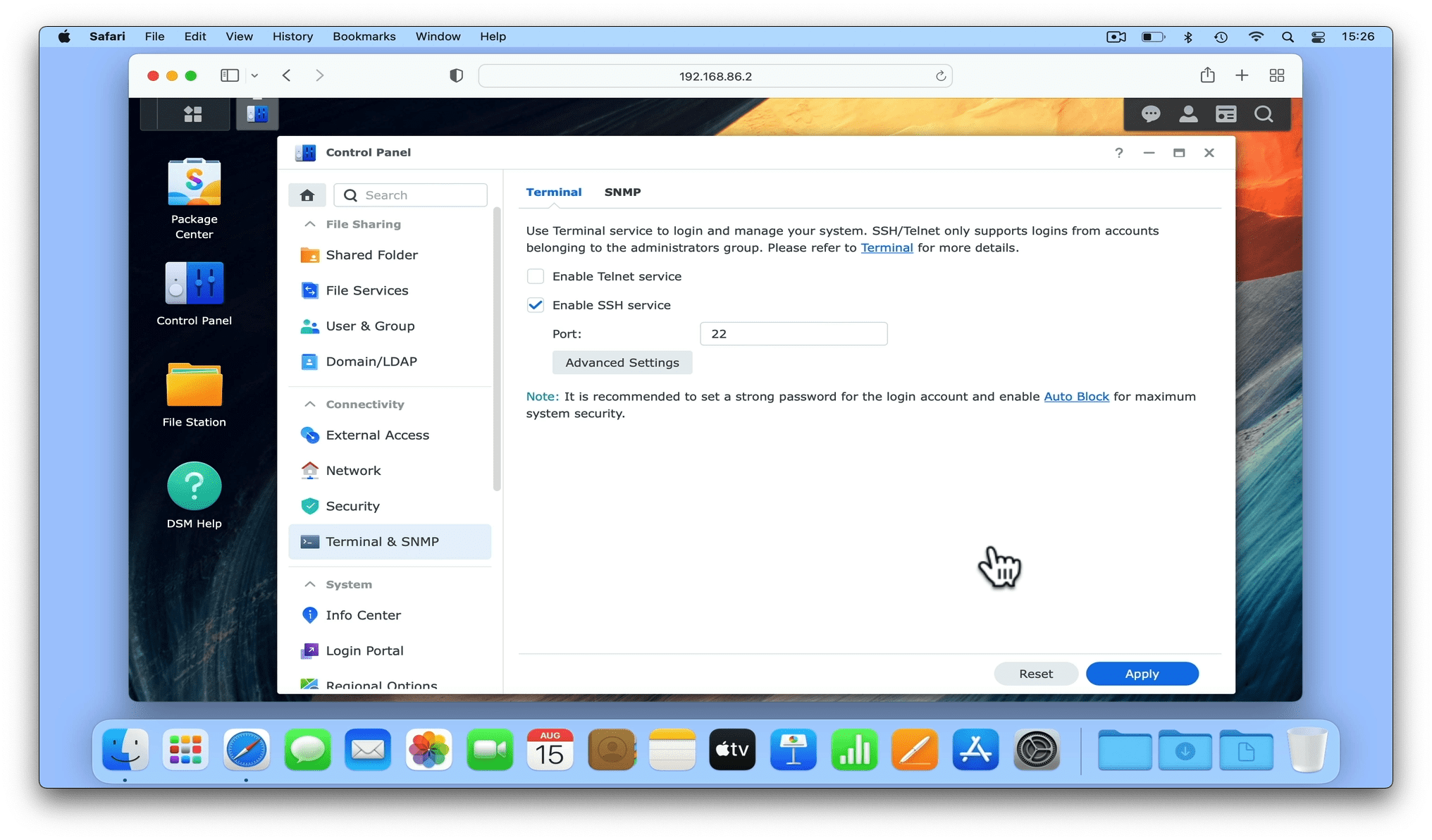Open Safari File menu
This screenshot has width=1432, height=840.
click(x=154, y=37)
